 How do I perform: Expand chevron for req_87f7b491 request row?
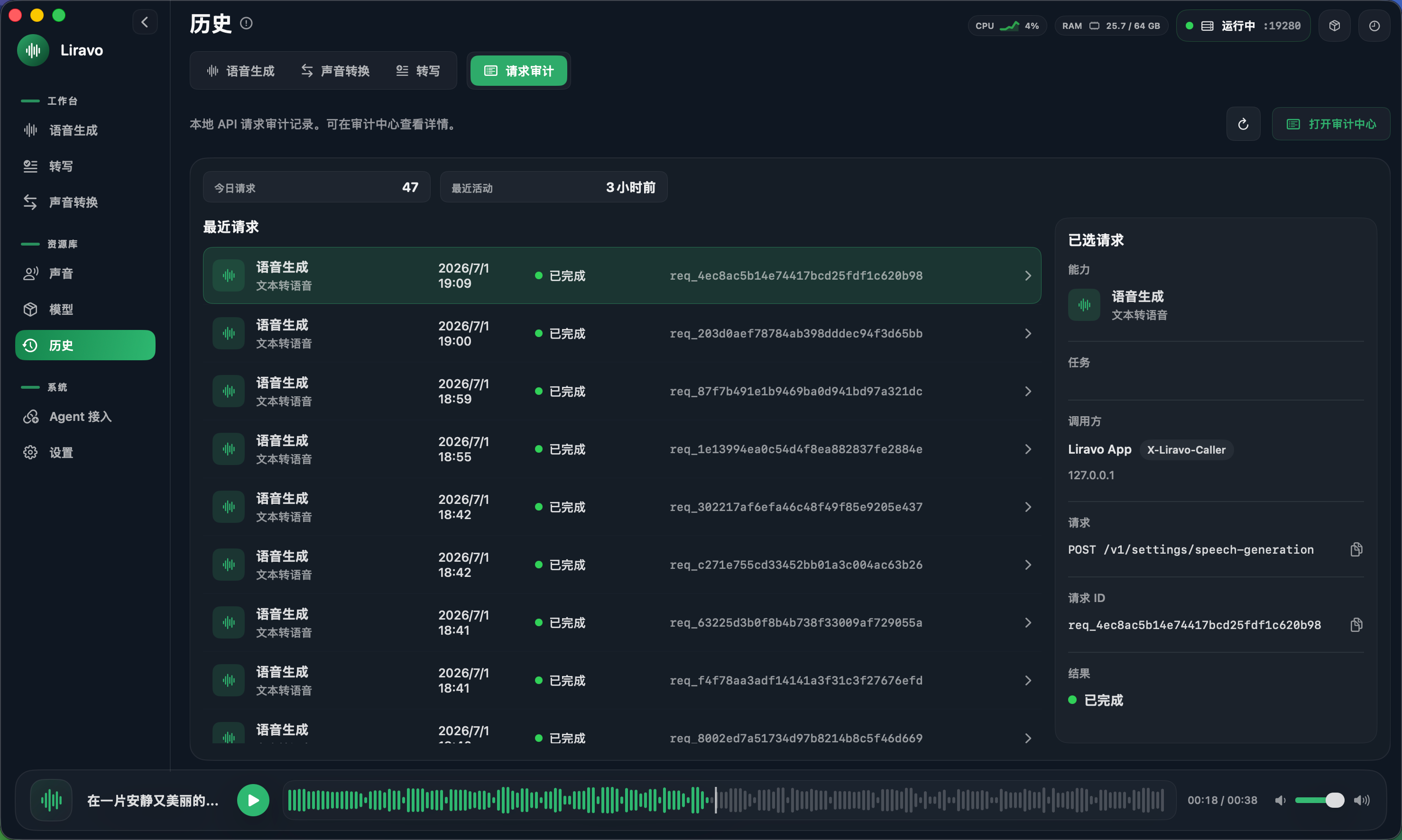tap(1028, 391)
